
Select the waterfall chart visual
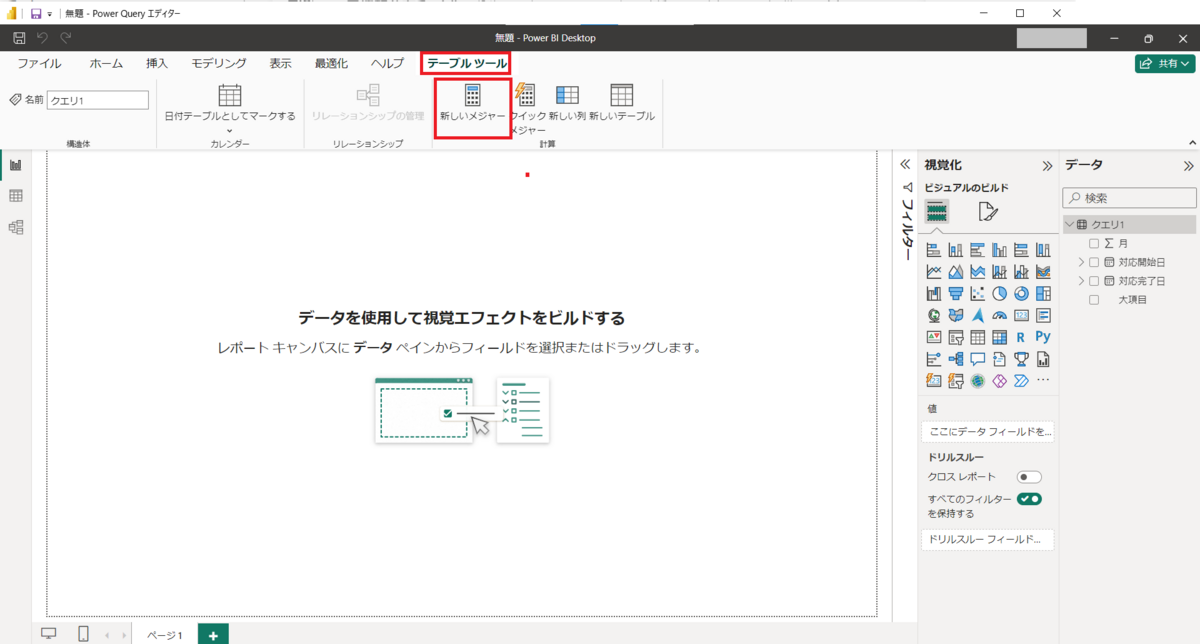point(933,293)
